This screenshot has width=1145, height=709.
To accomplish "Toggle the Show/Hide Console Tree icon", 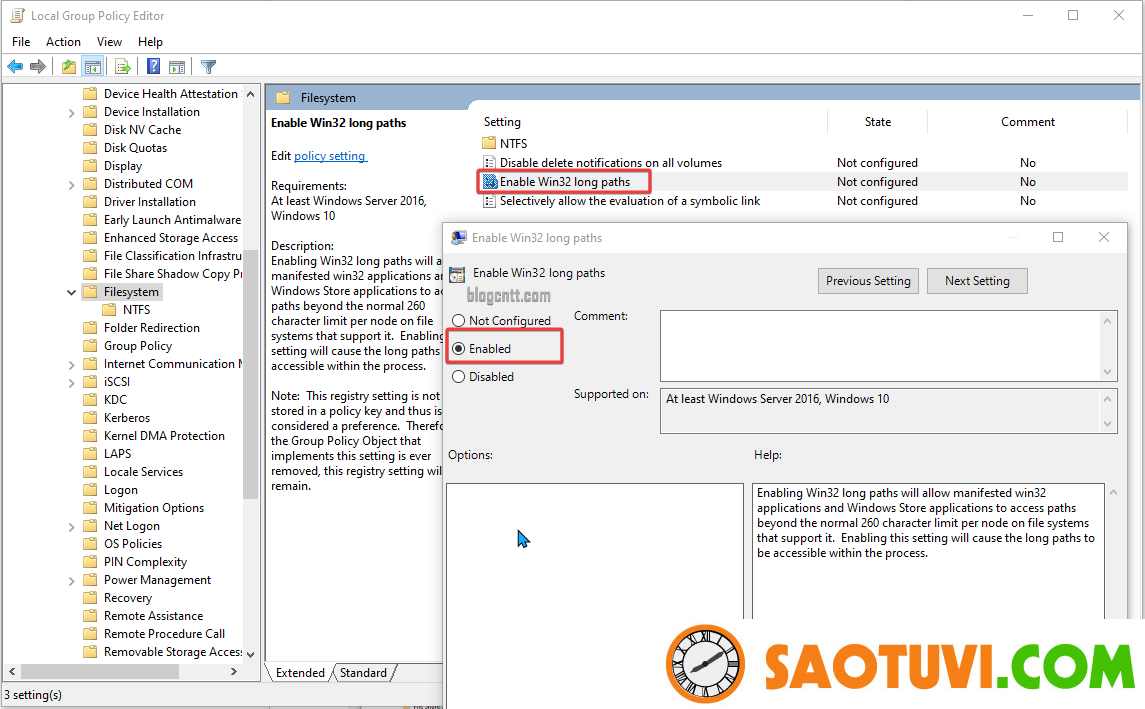I will [93, 67].
